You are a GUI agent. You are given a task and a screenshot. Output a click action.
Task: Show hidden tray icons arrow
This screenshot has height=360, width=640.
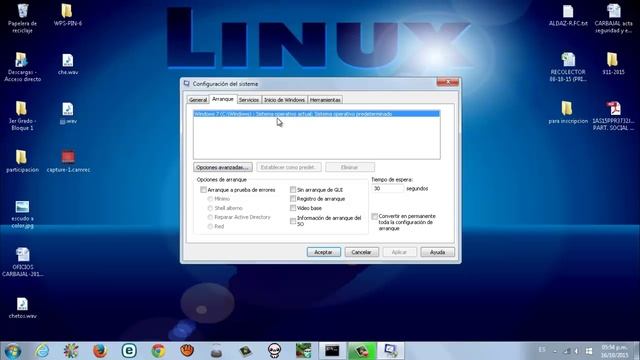pos(555,351)
